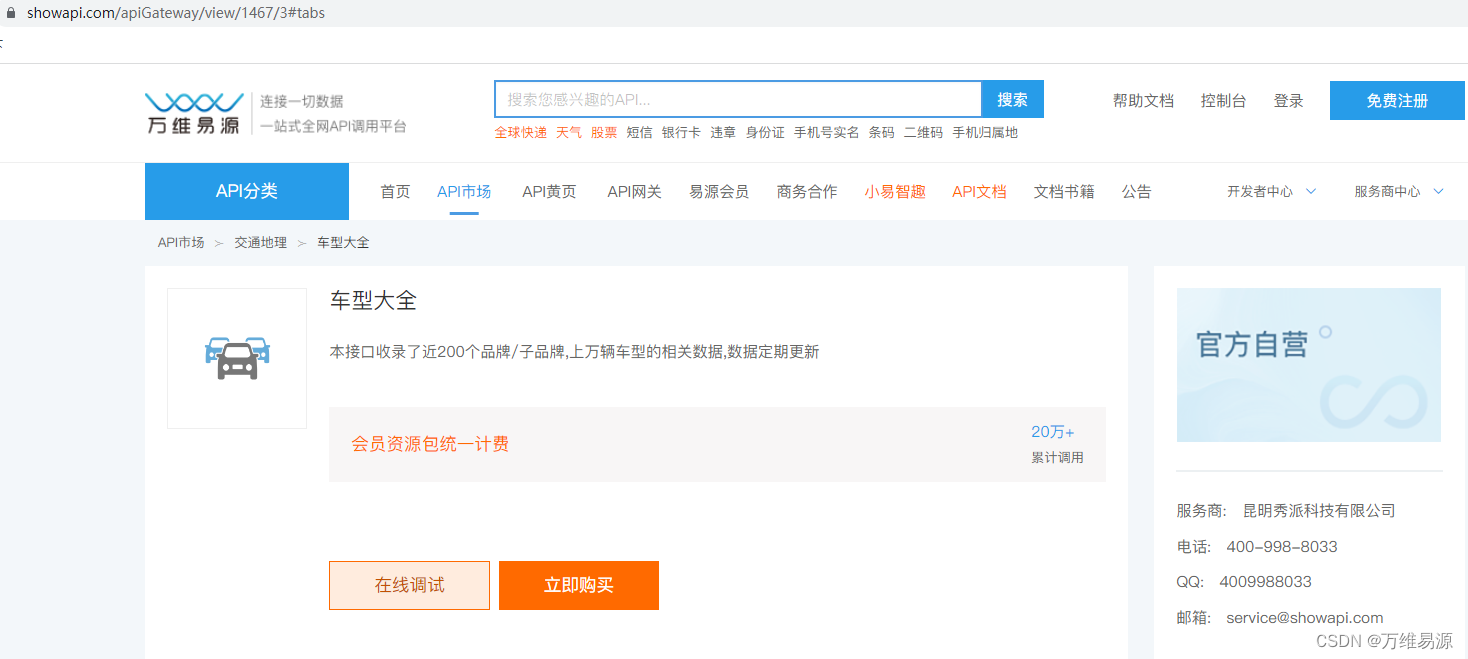Open the API文档 nav item

[979, 191]
